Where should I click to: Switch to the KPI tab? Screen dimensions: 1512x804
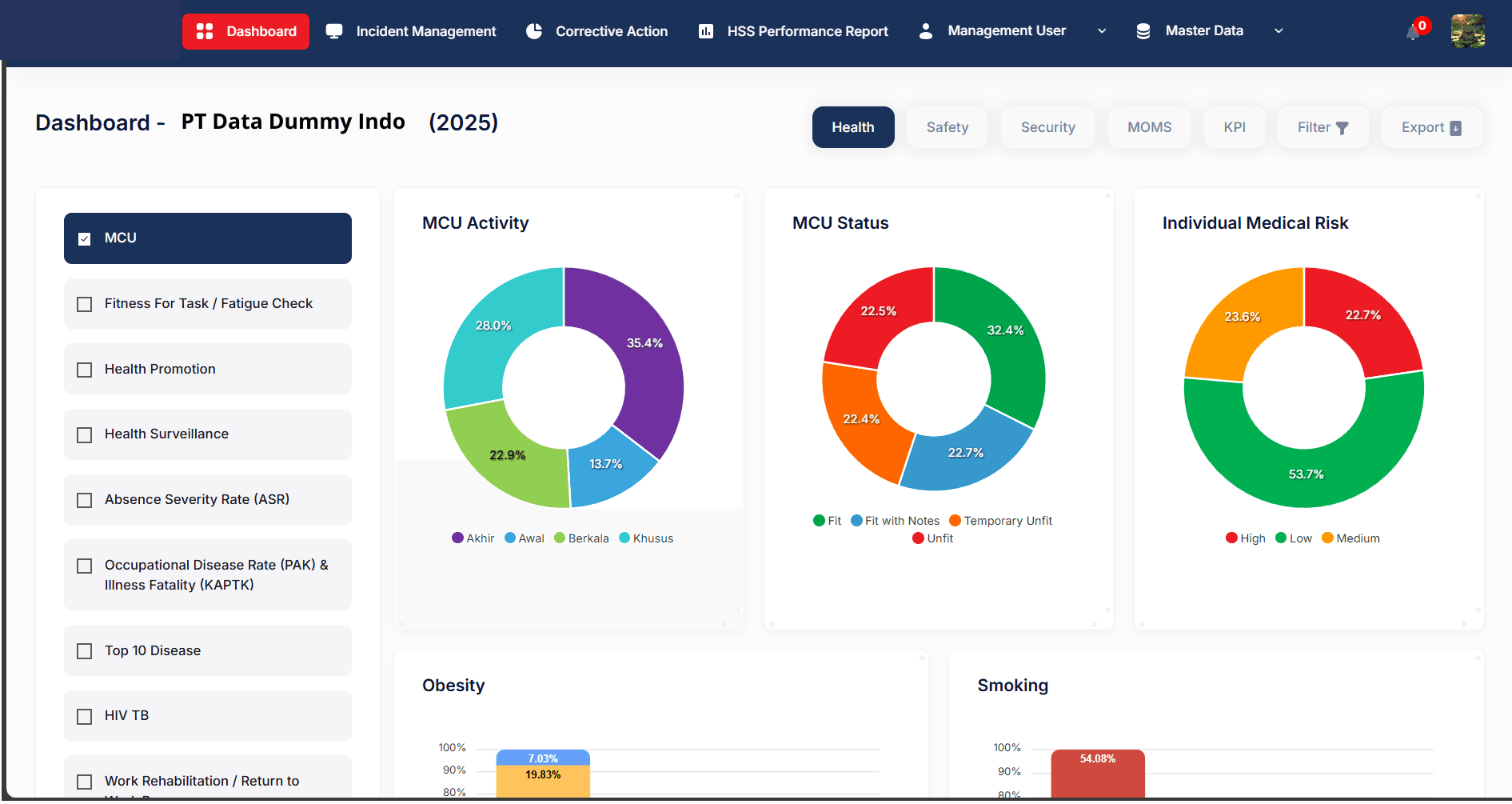coord(1234,127)
